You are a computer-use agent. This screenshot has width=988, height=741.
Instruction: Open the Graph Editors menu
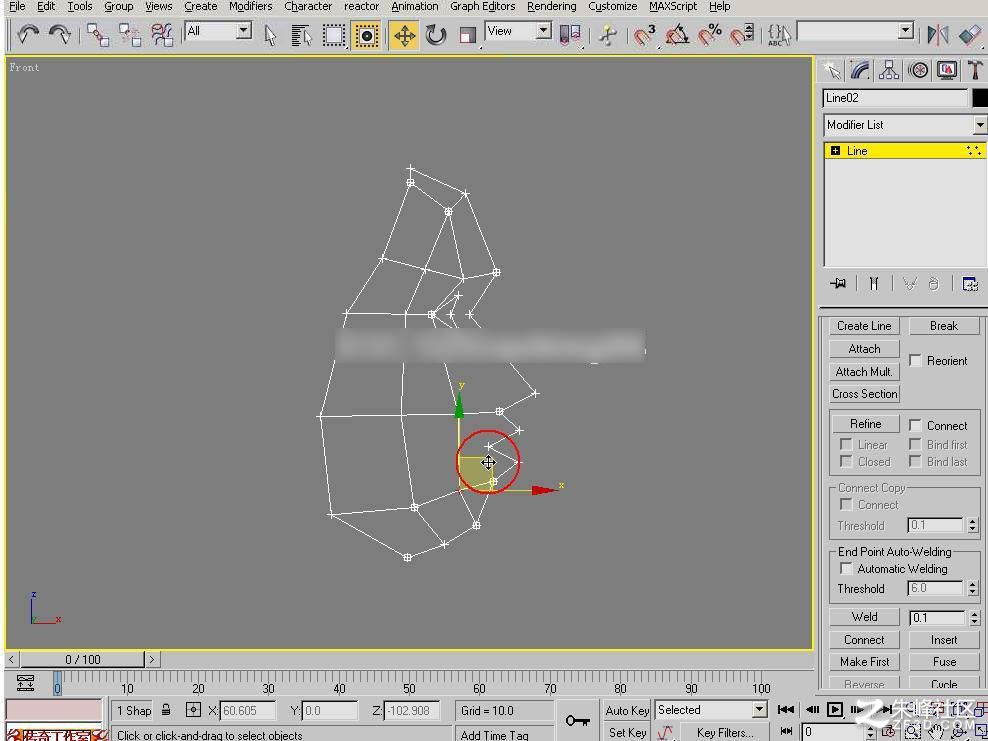(483, 6)
